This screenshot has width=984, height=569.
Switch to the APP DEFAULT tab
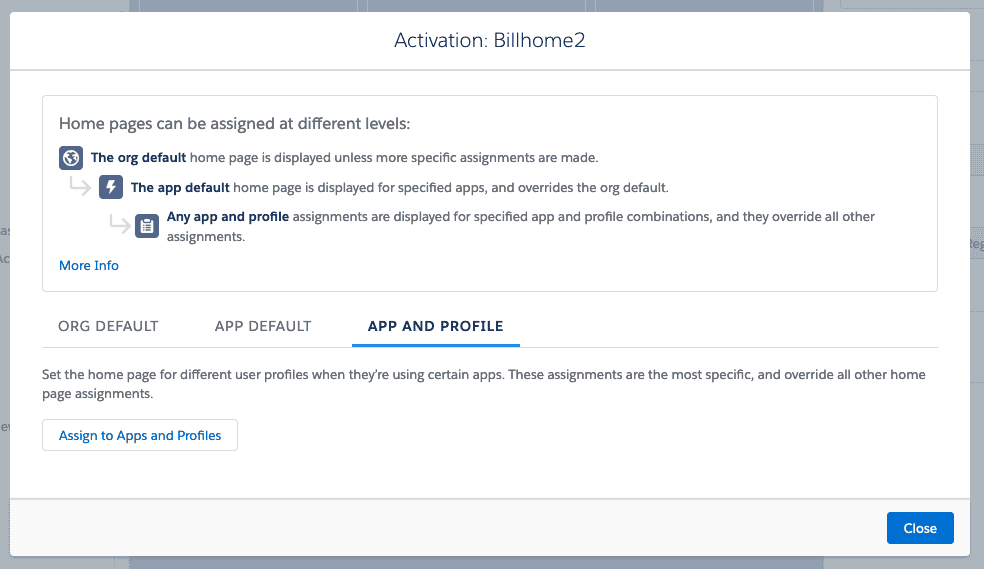pos(263,326)
